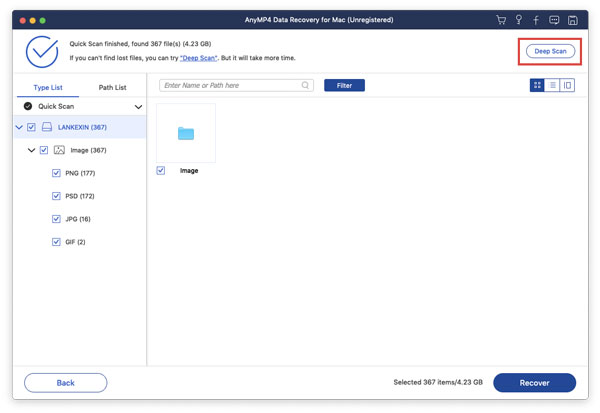Viewport: 600px width, 413px height.
Task: Select the PSD (172) row
Action: click(80, 196)
